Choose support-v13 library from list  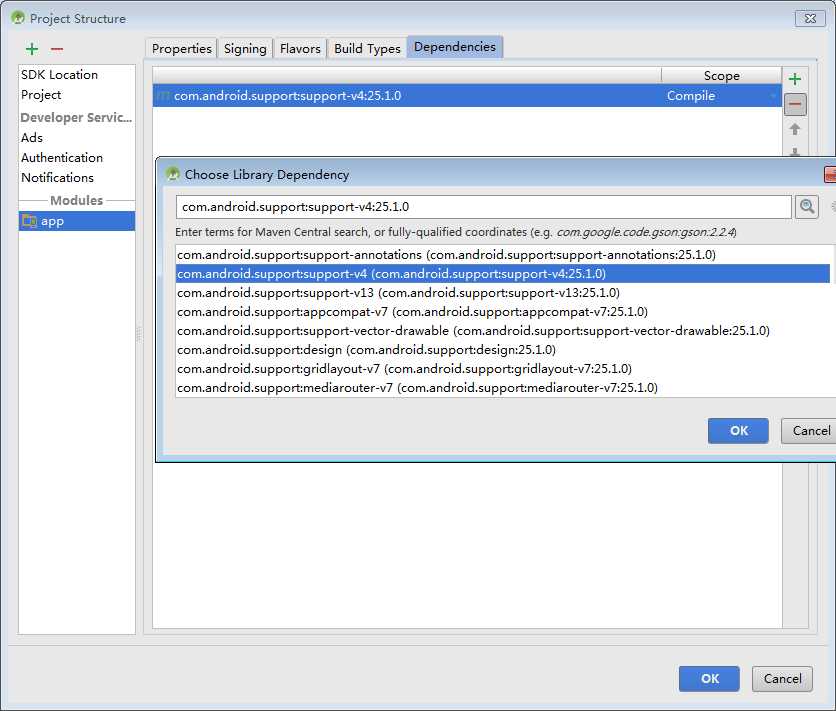tap(503, 293)
